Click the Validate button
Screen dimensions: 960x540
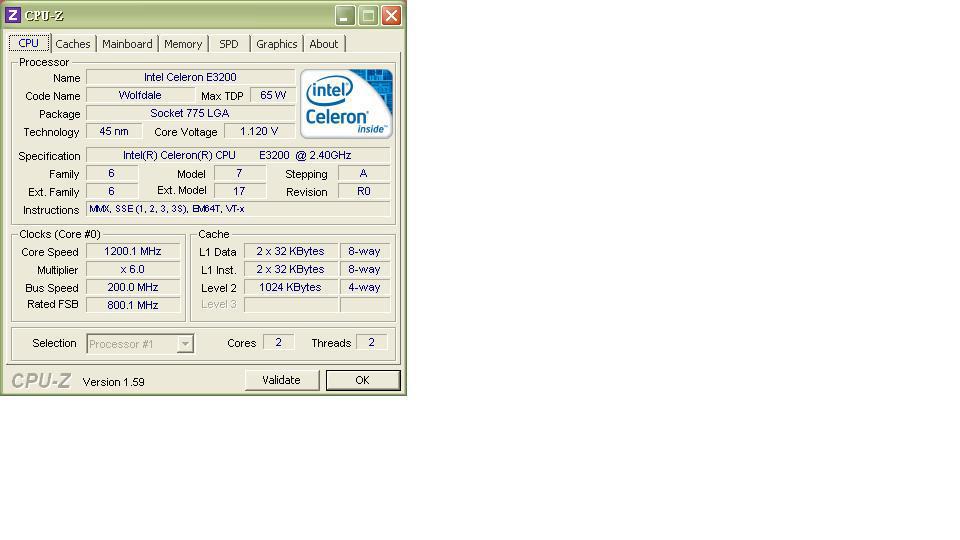click(x=282, y=380)
